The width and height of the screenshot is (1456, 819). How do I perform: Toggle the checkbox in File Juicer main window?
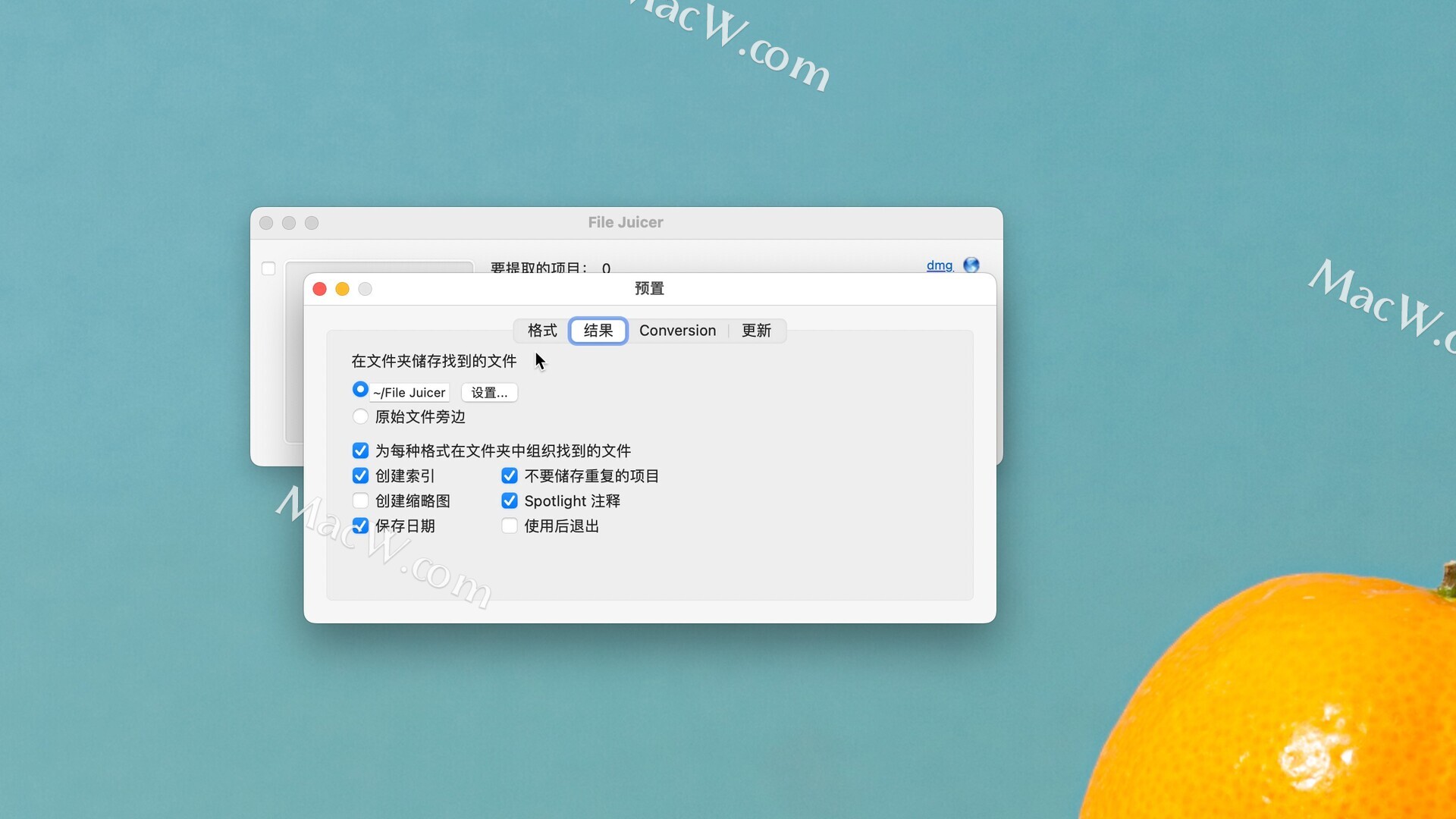[x=268, y=268]
